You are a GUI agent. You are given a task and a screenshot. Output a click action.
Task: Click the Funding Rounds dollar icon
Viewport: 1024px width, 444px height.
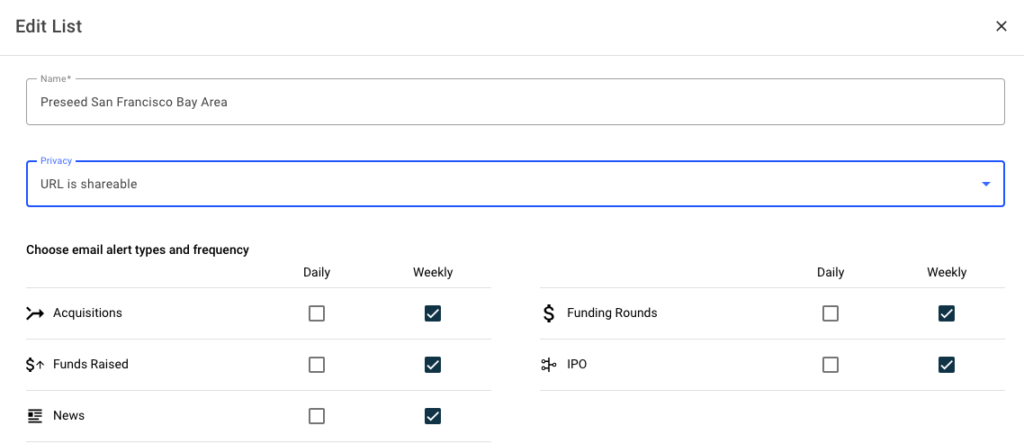click(x=548, y=313)
